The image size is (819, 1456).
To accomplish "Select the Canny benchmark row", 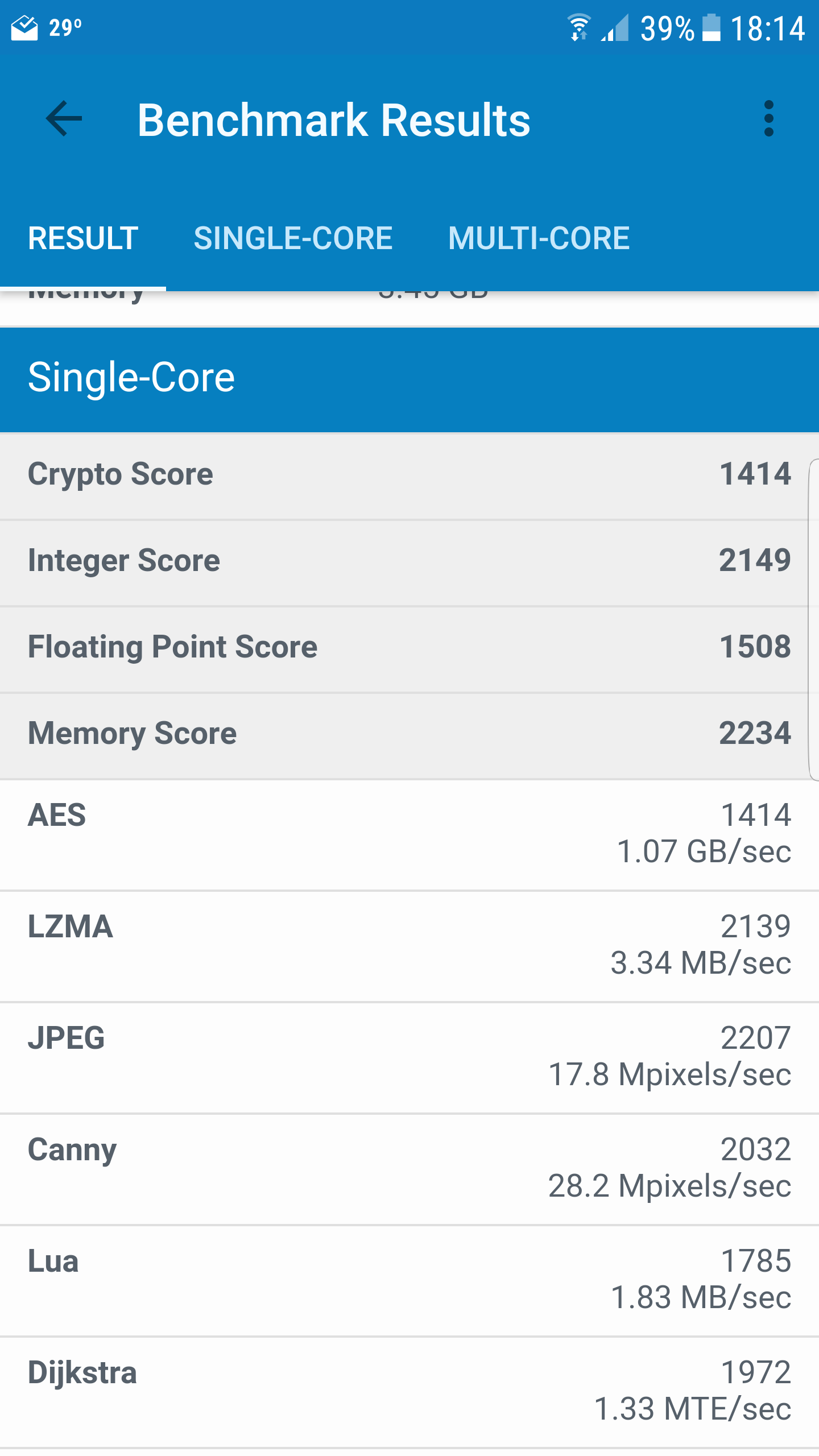I will (409, 1168).
